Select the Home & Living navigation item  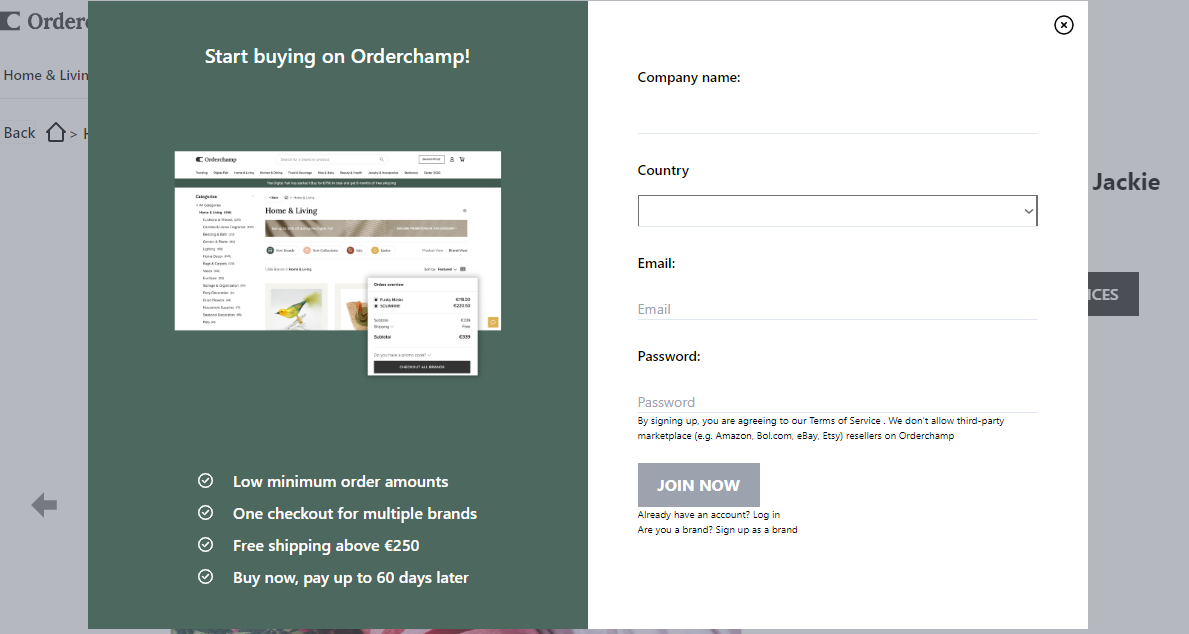pyautogui.click(x=47, y=75)
